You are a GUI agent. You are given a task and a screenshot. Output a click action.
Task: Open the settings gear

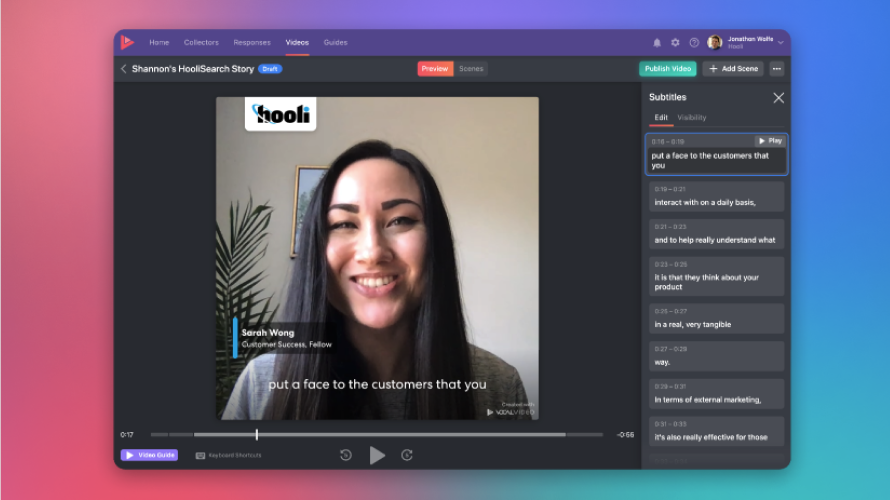[x=675, y=43]
